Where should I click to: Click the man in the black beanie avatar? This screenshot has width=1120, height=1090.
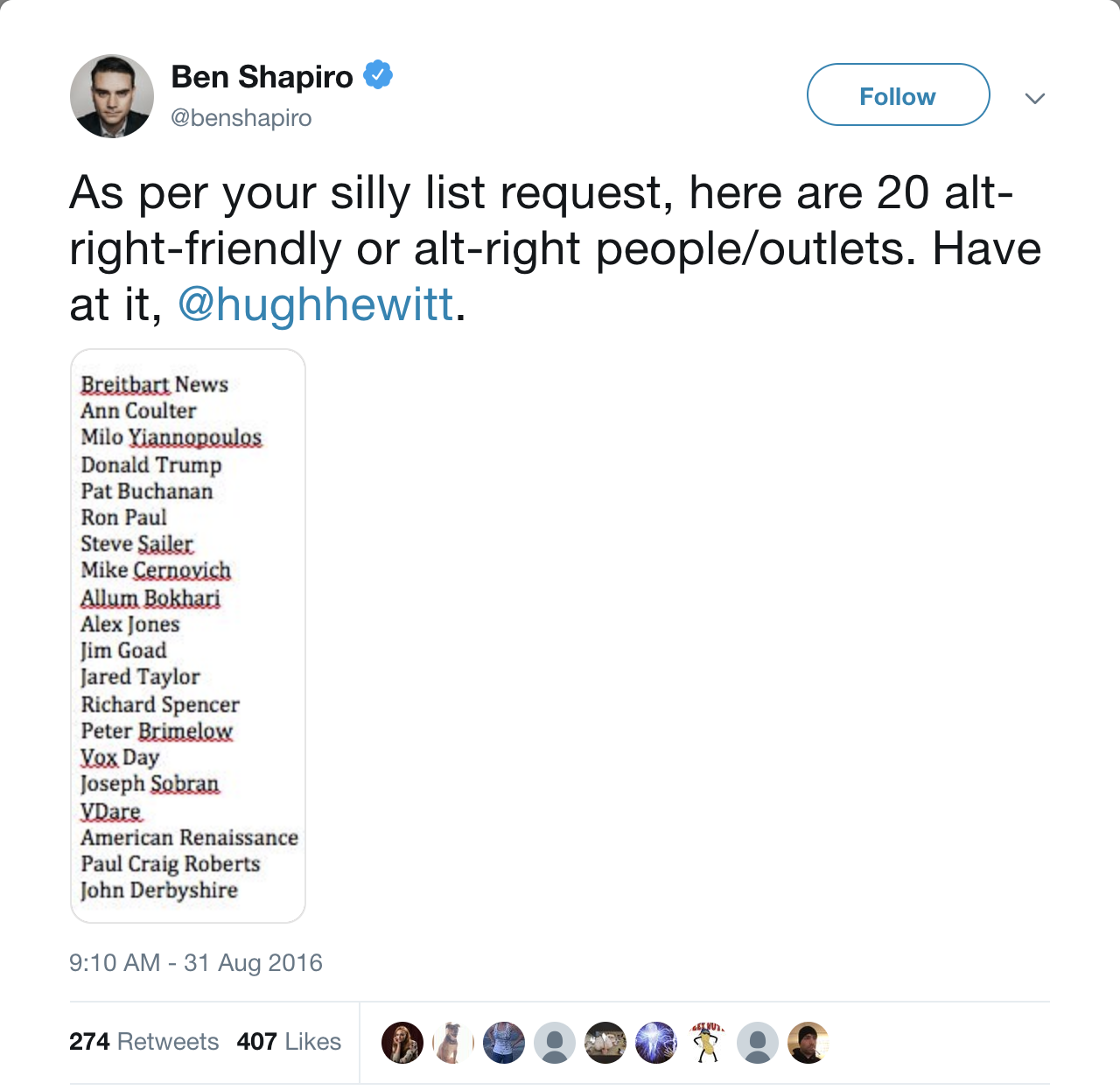pos(807,1043)
